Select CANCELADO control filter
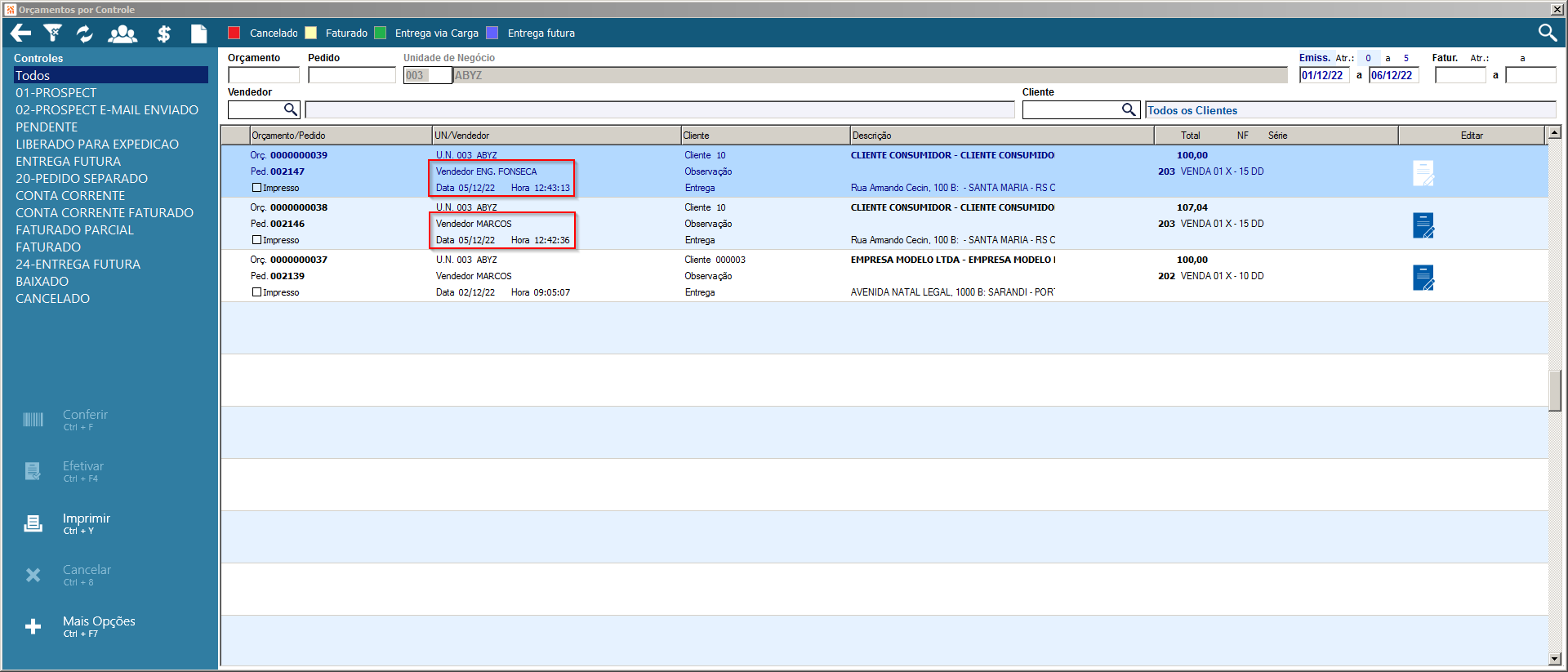 click(52, 299)
